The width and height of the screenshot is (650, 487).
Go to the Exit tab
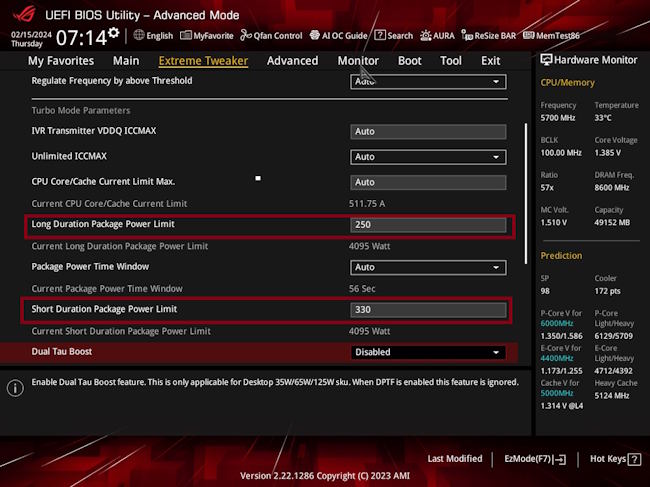coord(490,61)
